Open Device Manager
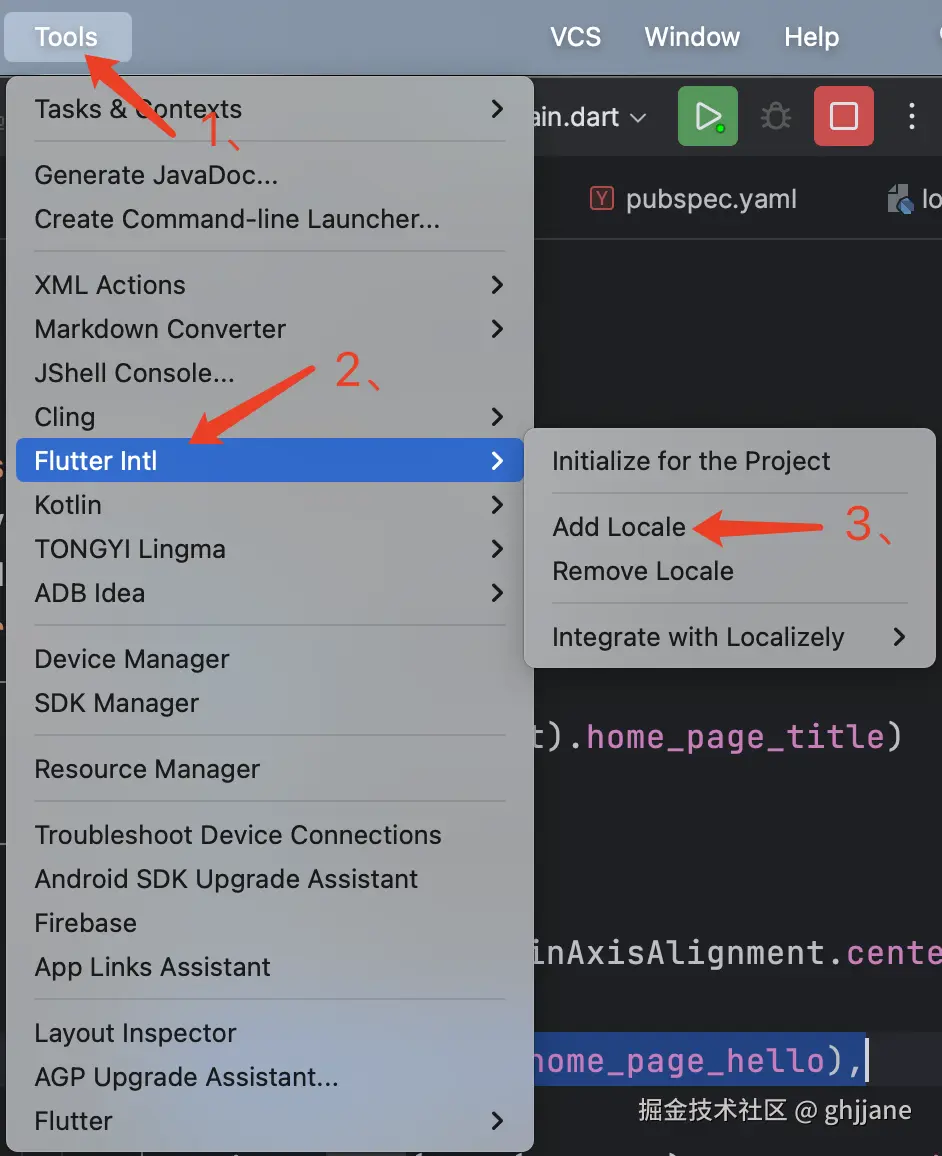942x1156 pixels. tap(132, 659)
